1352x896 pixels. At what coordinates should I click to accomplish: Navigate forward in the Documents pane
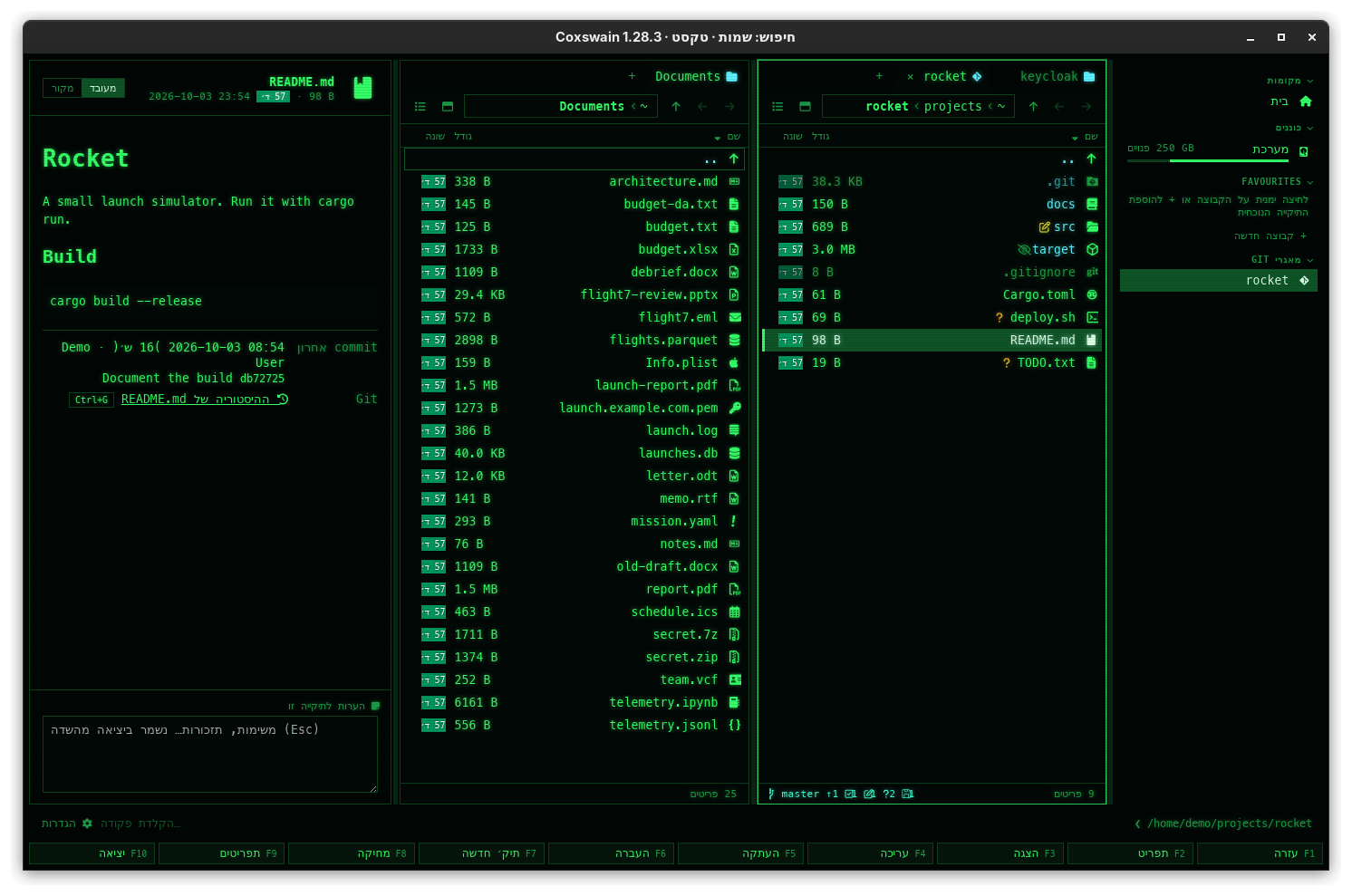tap(729, 106)
